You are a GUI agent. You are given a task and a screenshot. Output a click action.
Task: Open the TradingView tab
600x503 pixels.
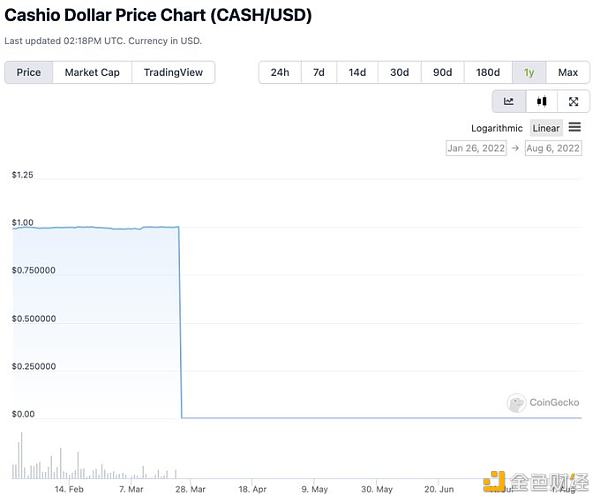[173, 72]
